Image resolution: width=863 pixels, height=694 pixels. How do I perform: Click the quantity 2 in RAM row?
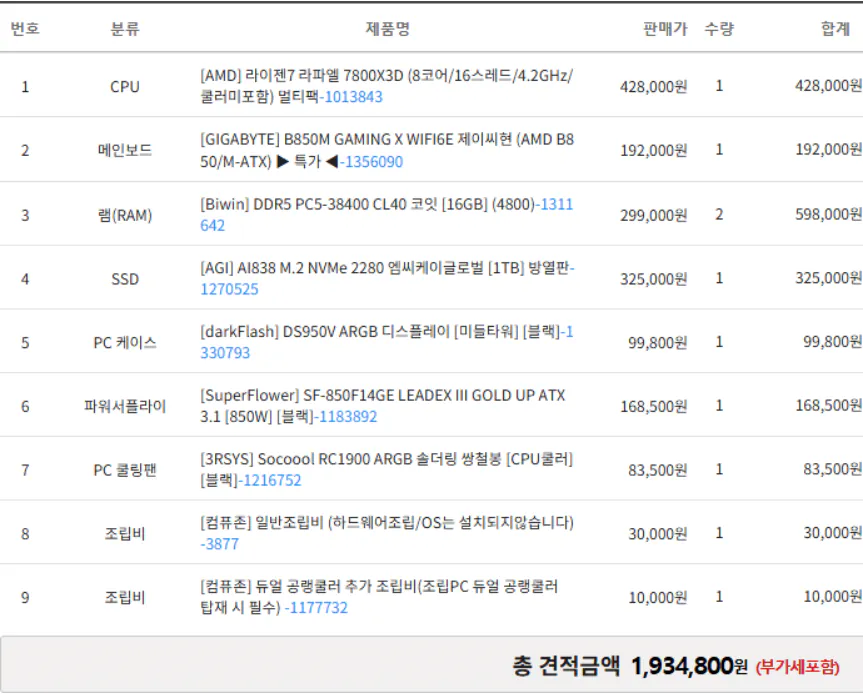[719, 214]
